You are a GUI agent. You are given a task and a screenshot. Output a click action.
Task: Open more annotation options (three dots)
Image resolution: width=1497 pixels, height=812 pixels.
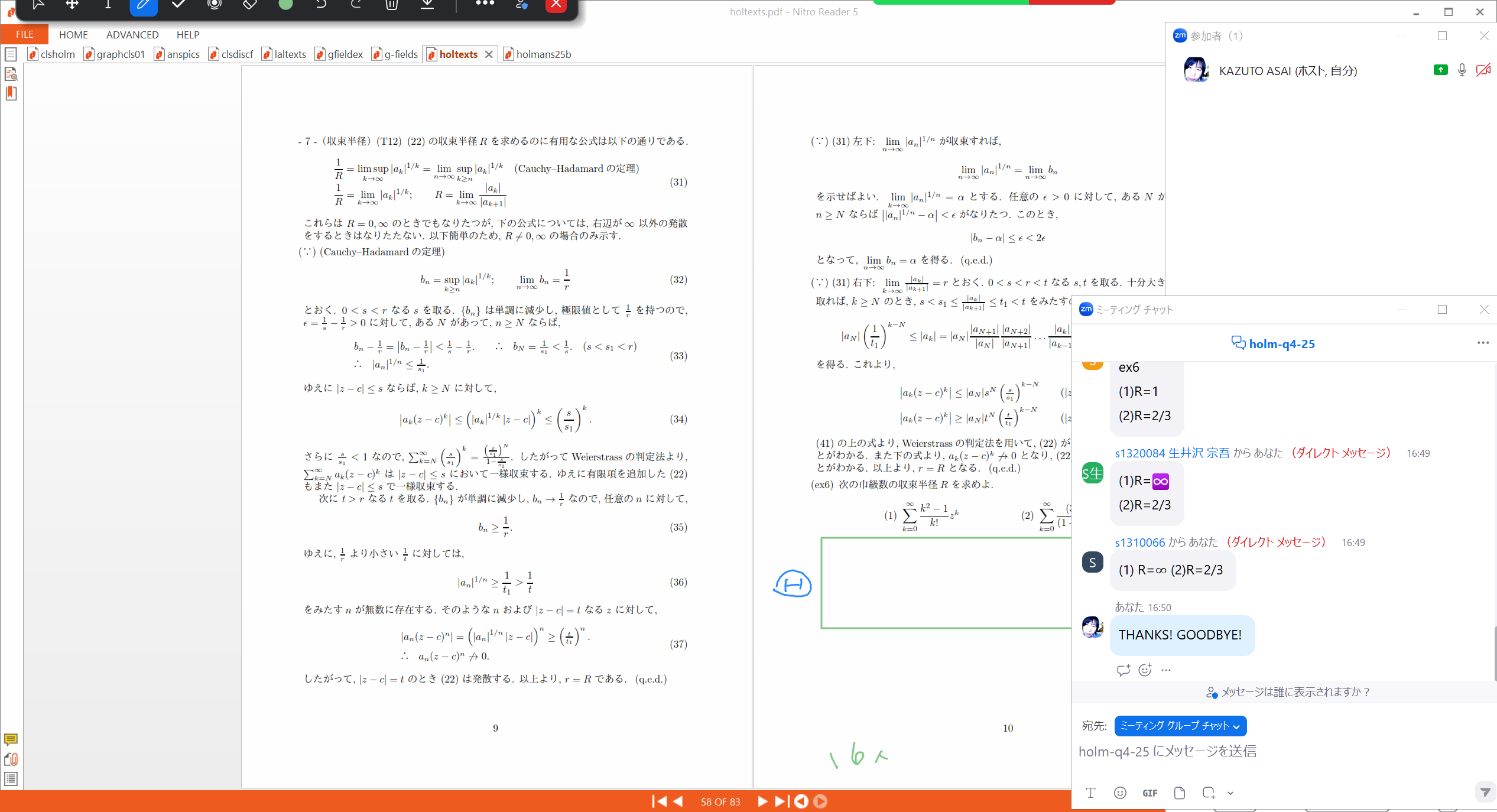click(x=485, y=4)
